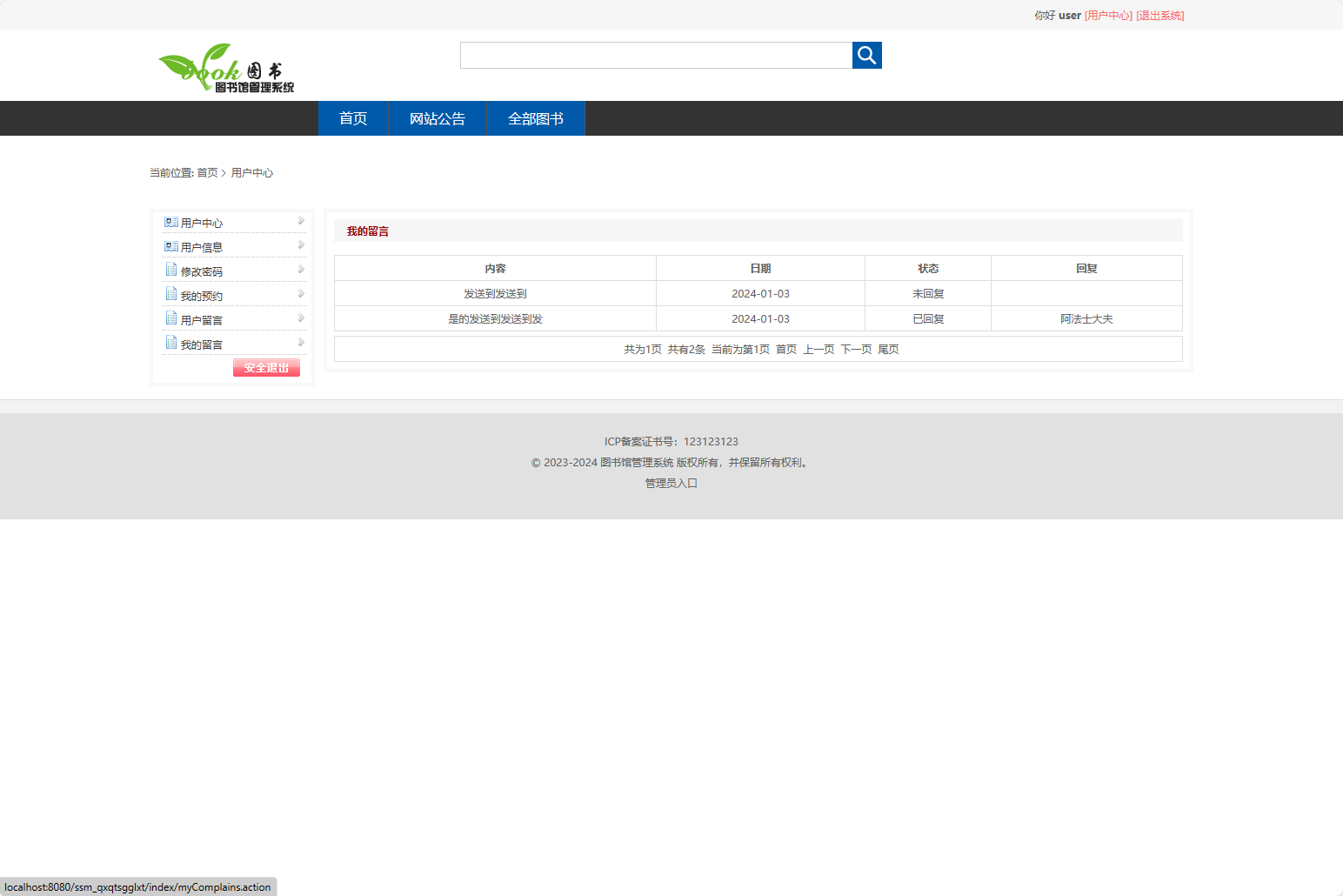Click the icon beside 用户信息 in sidebar
This screenshot has width=1343, height=896.
[171, 246]
